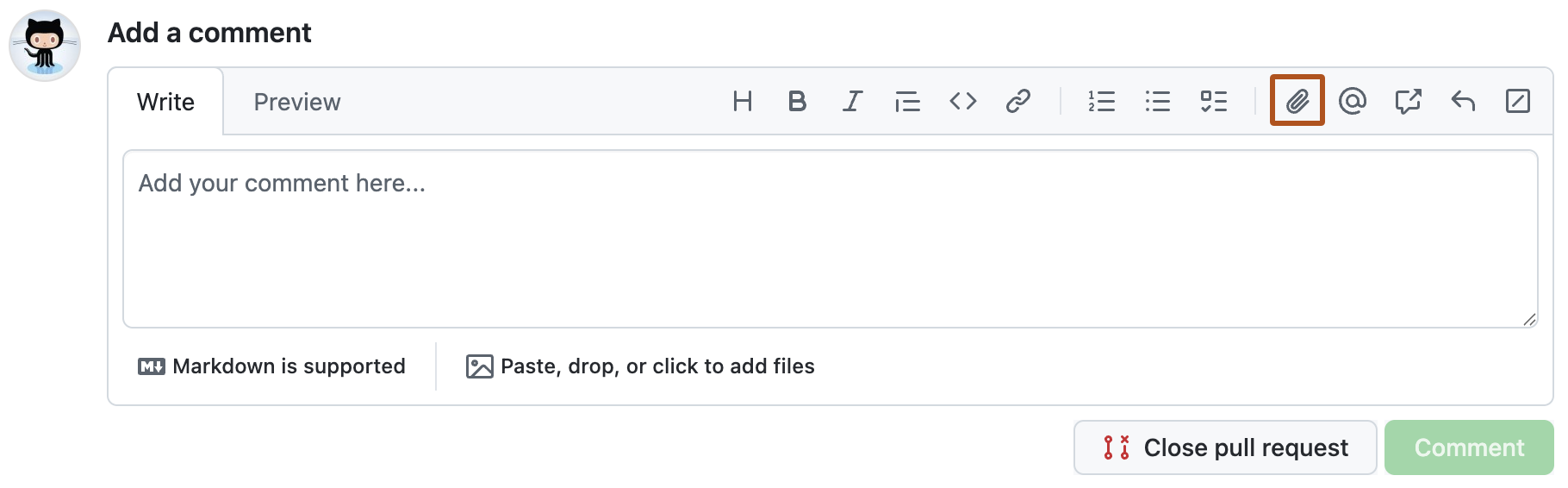Reference an issue or pull request

1407,102
